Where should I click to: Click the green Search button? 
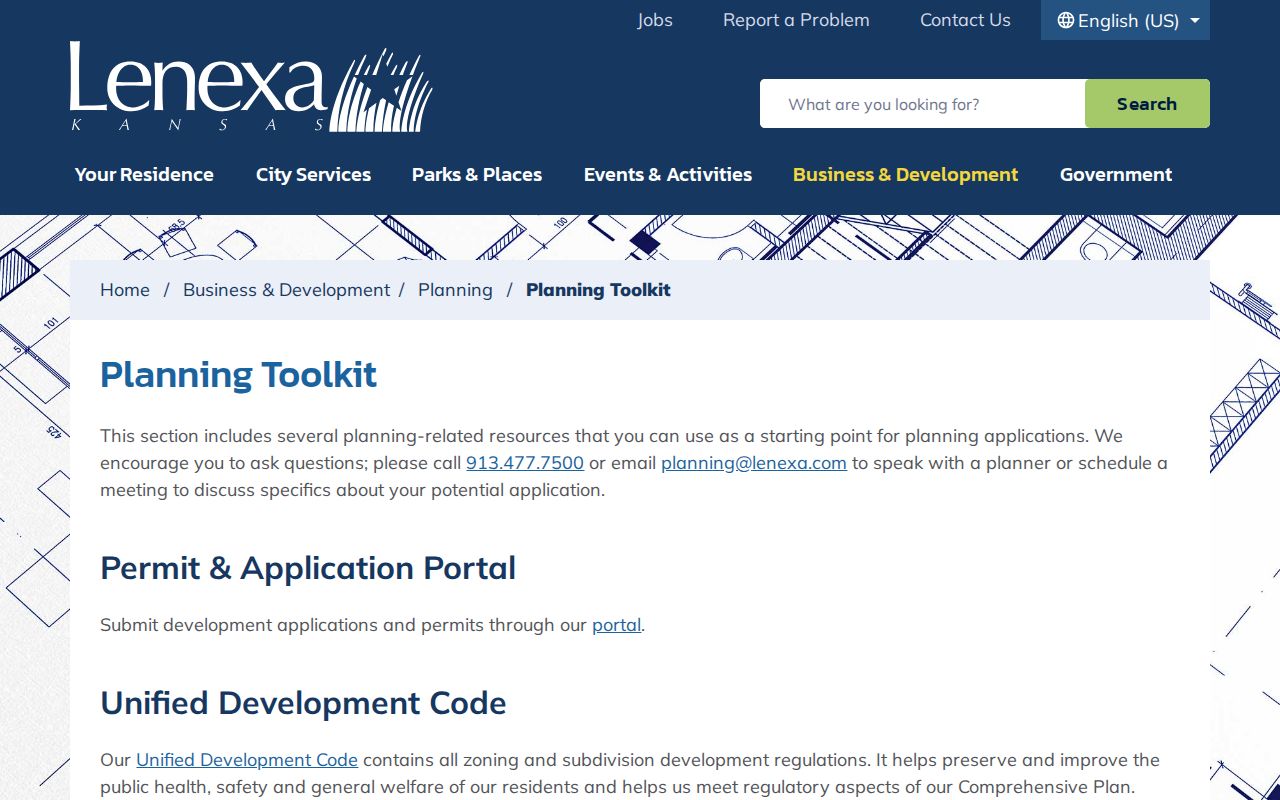(1147, 104)
